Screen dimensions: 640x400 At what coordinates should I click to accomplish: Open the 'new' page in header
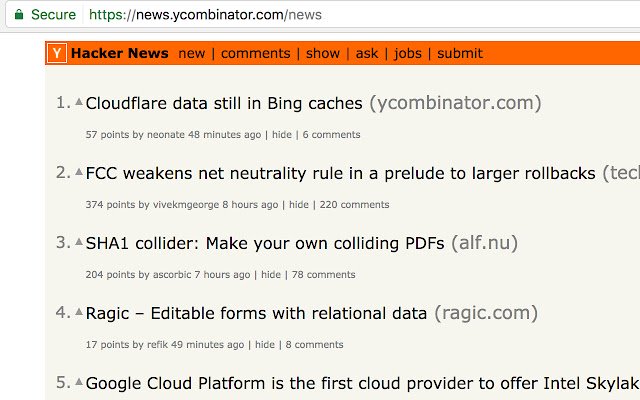[x=192, y=53]
